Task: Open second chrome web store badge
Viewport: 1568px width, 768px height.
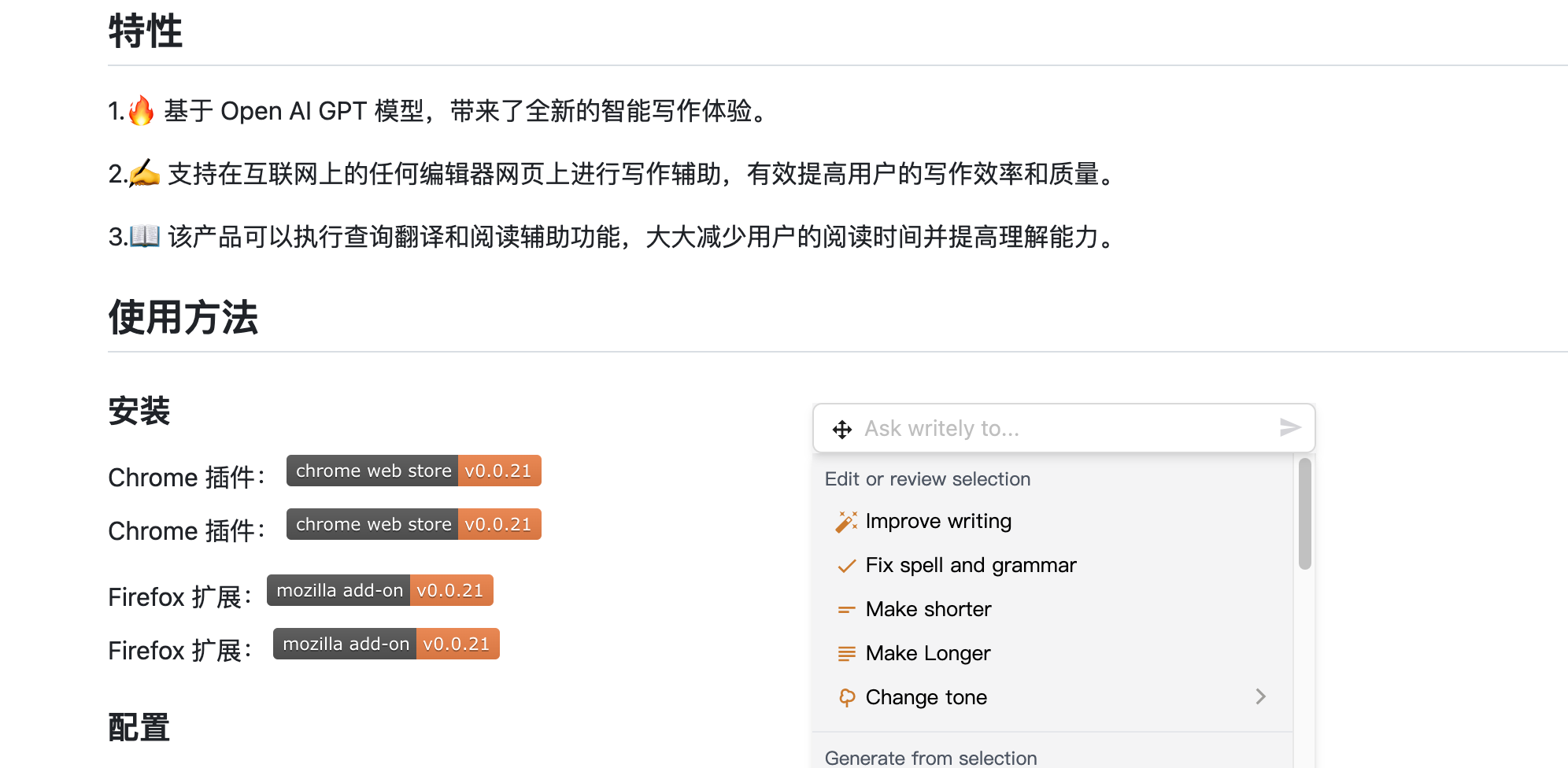Action: point(372,524)
